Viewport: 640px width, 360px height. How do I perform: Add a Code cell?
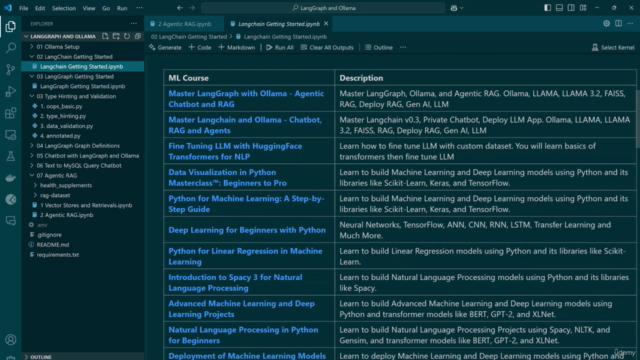pos(200,47)
